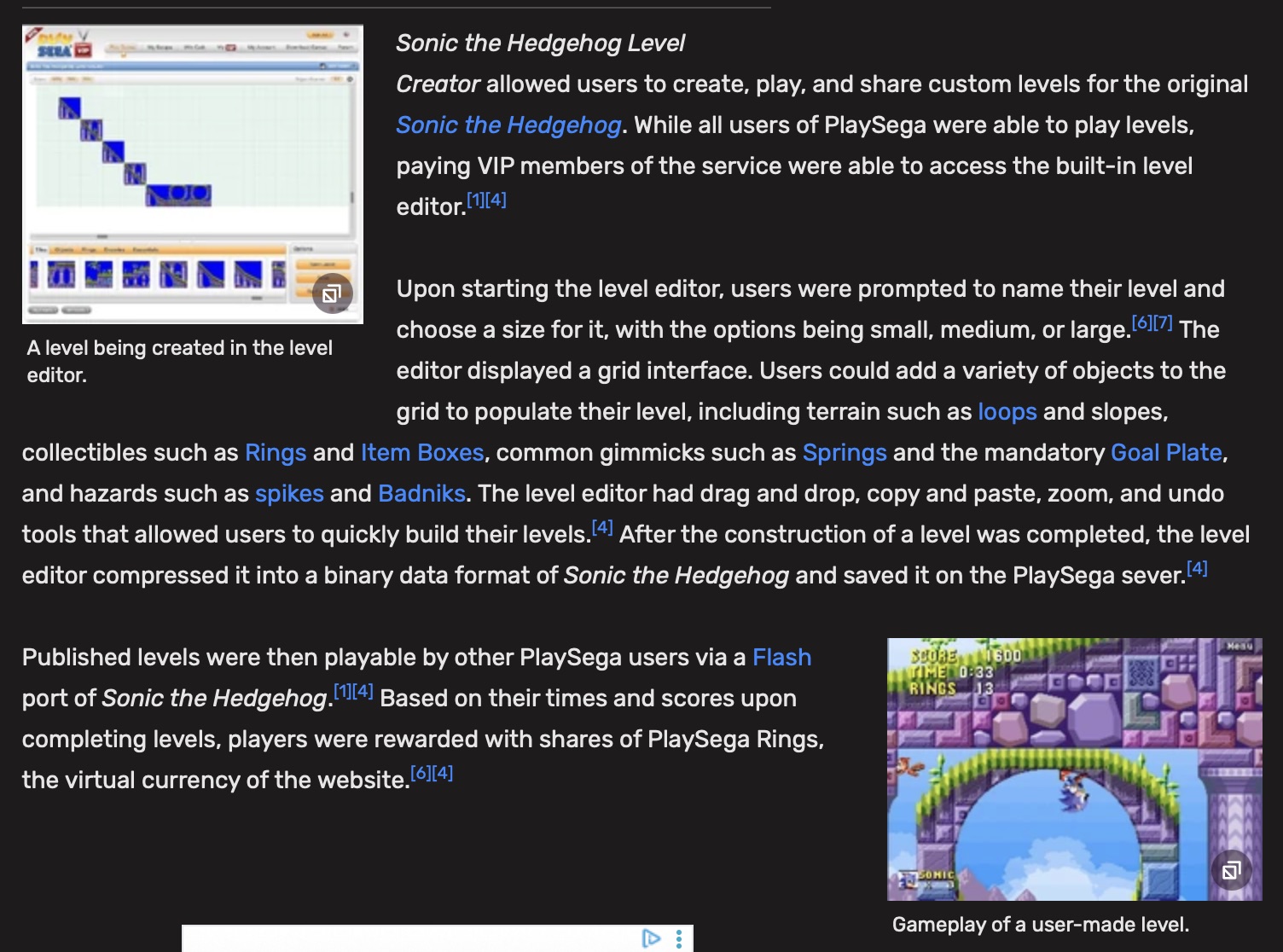This screenshot has width=1283, height=952.
Task: Open citation [4] after 'PlaySega sever.'
Action: (x=1197, y=568)
